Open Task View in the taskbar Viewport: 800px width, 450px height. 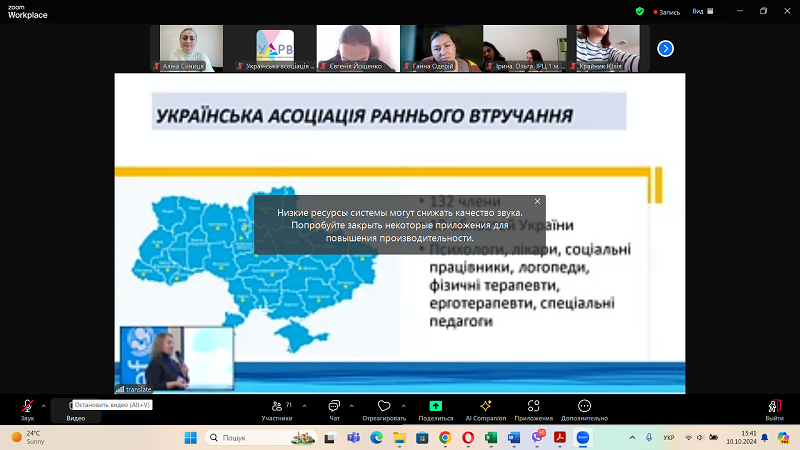tap(330, 438)
